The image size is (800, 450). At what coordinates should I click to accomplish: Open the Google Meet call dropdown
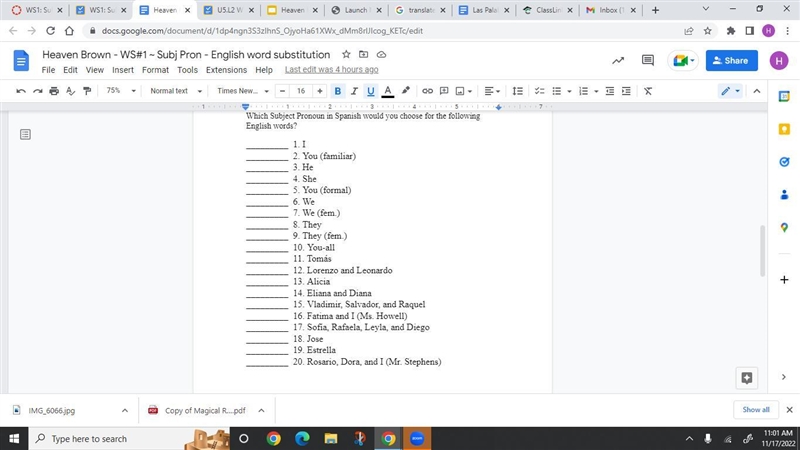(x=683, y=61)
